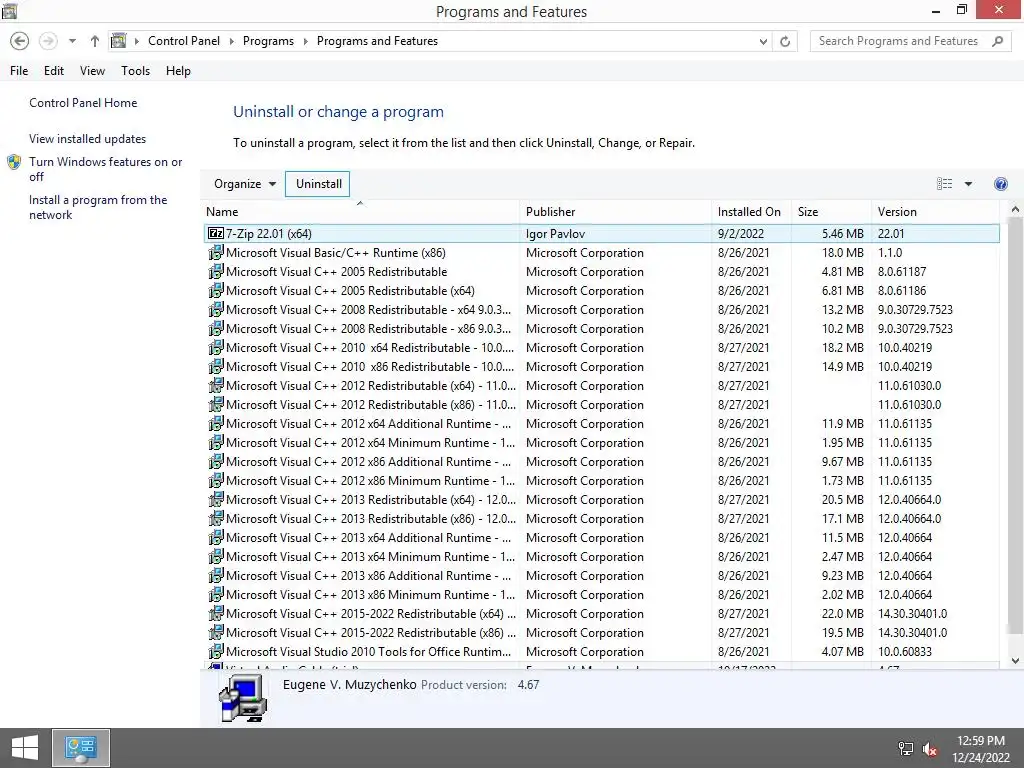
Task: Select Visual C++ 2013 x64 Minimum Runtime row
Action: coord(601,556)
